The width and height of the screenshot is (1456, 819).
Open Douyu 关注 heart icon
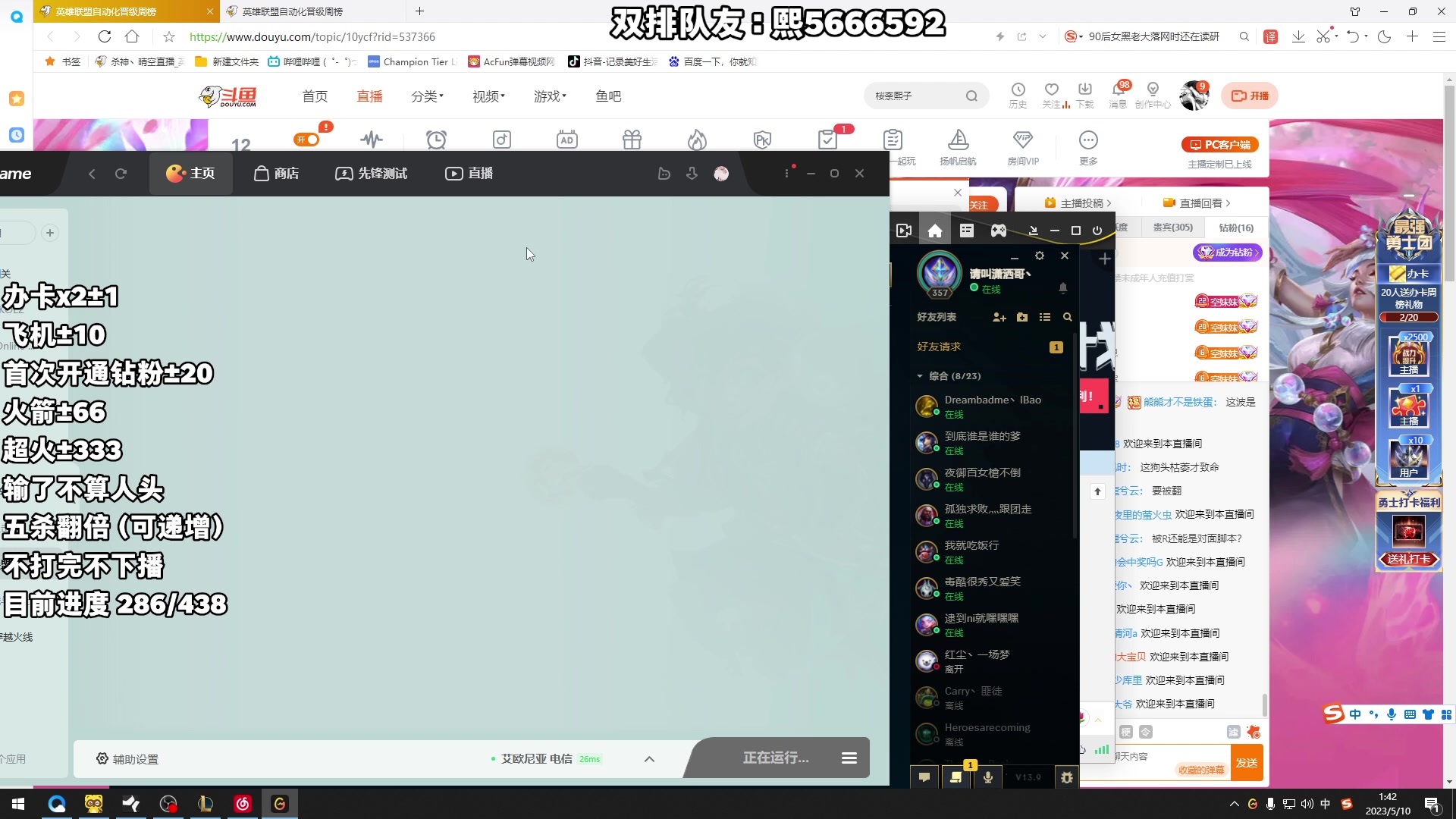(1052, 96)
